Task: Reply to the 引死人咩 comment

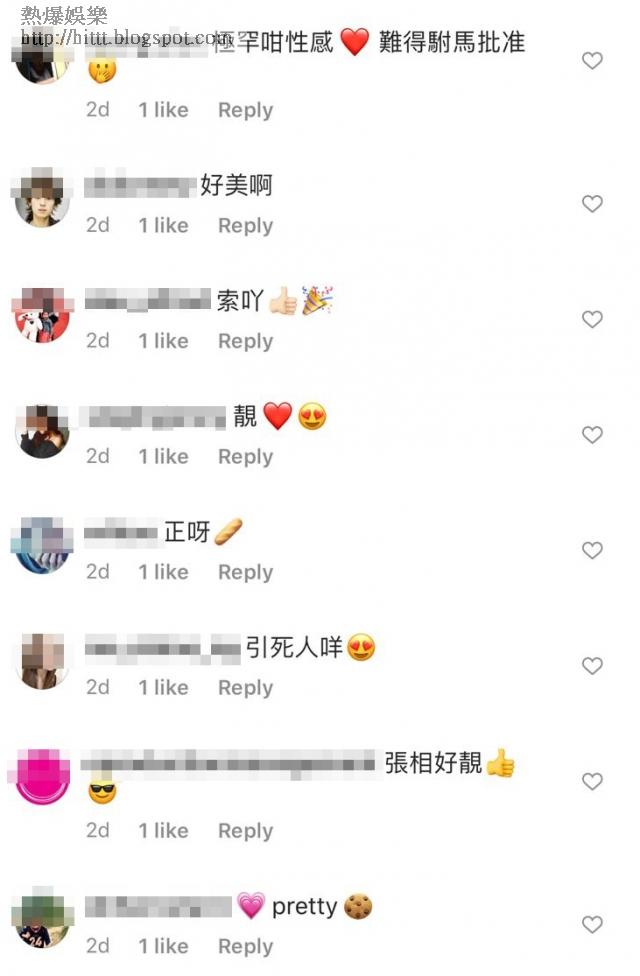Action: pyautogui.click(x=245, y=688)
